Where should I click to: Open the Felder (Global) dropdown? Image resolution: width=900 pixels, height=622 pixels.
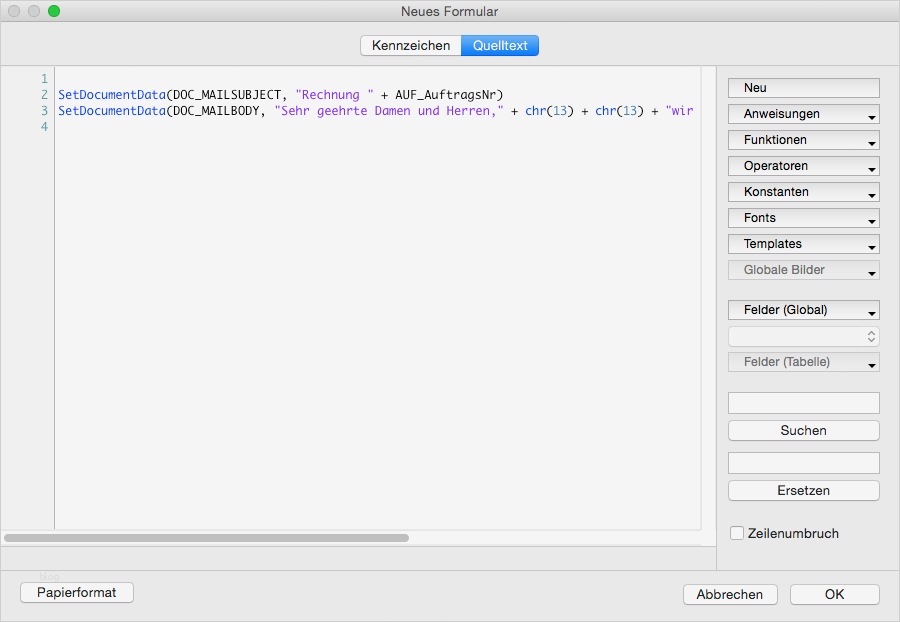[804, 310]
